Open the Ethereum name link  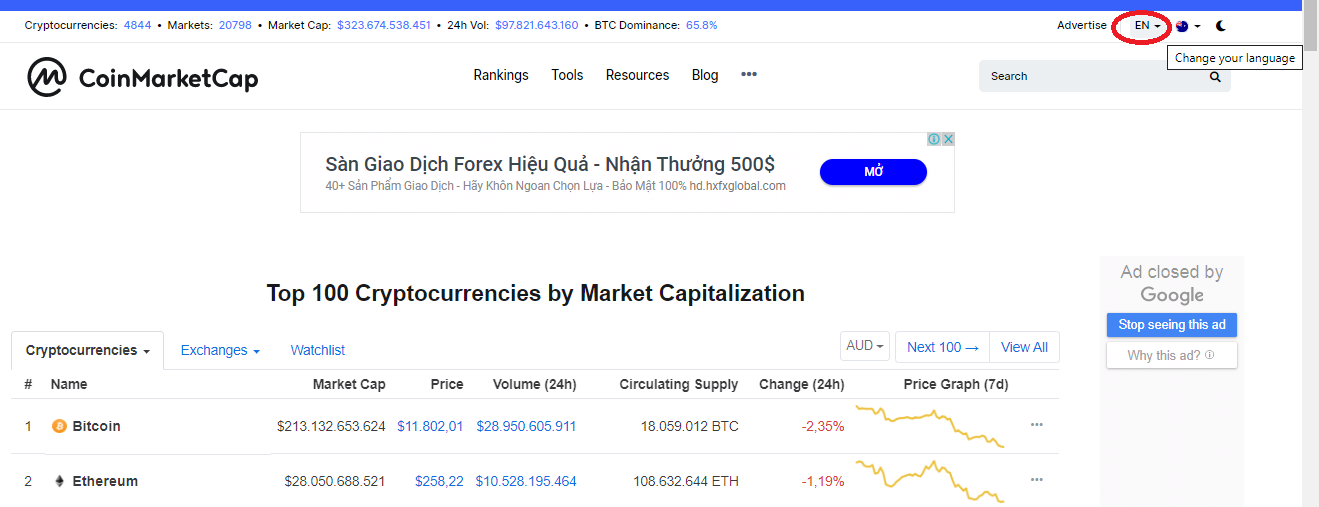click(x=105, y=481)
